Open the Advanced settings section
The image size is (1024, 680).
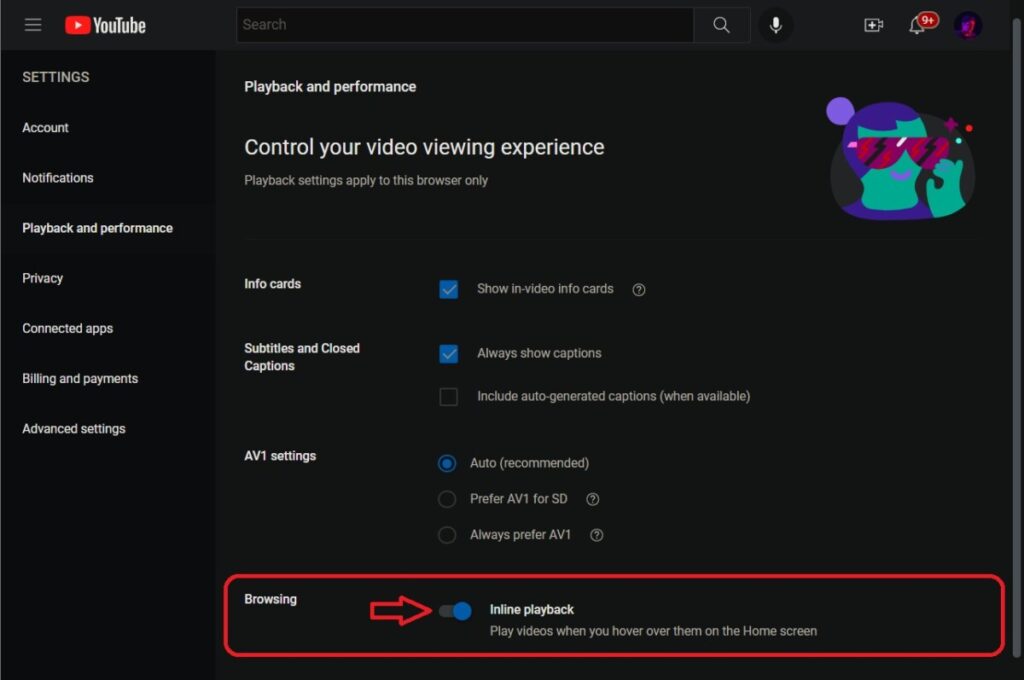(73, 428)
